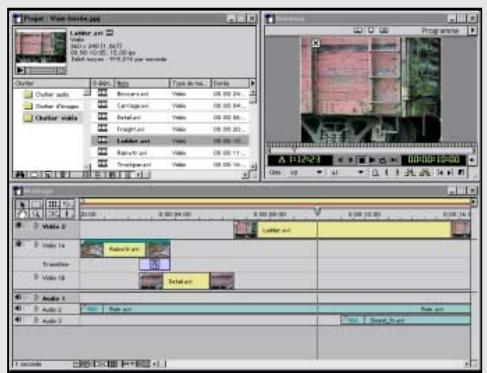The height and width of the screenshot is (373, 487).
Task: Click the Lift button in the monitor bottom row
Action: click(x=409, y=172)
